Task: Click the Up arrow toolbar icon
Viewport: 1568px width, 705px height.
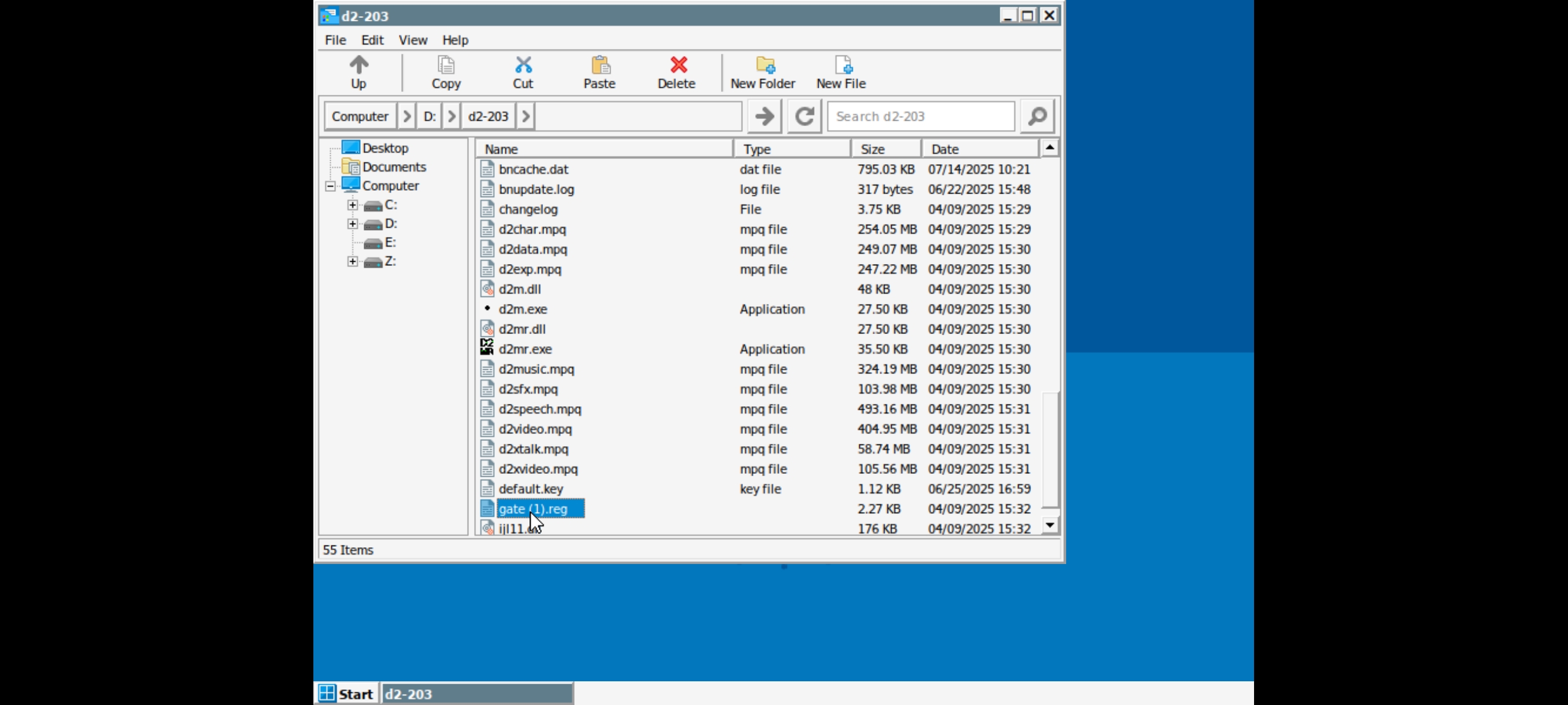Action: 358,65
